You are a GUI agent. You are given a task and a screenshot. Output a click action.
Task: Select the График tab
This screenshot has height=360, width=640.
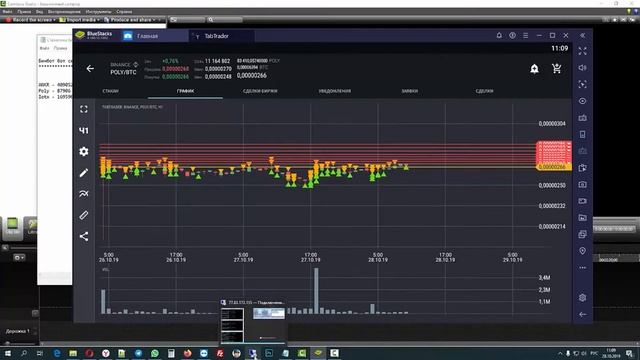185,91
